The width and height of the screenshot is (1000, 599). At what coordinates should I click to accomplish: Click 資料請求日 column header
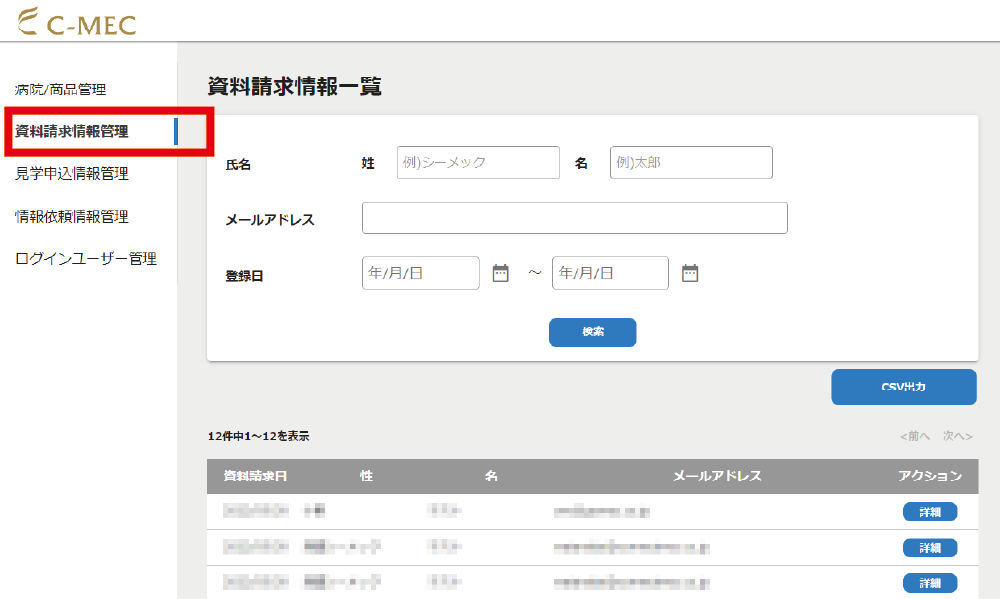coord(255,476)
